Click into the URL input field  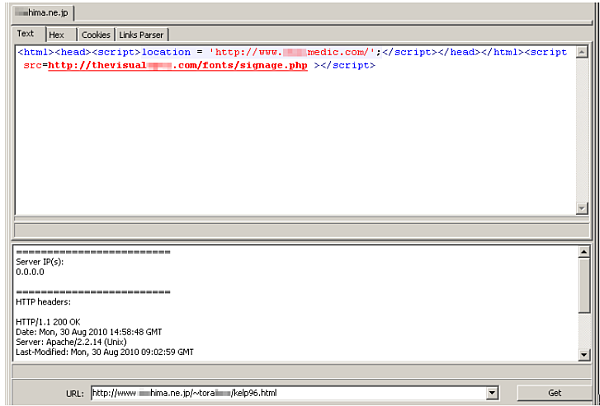coord(289,393)
